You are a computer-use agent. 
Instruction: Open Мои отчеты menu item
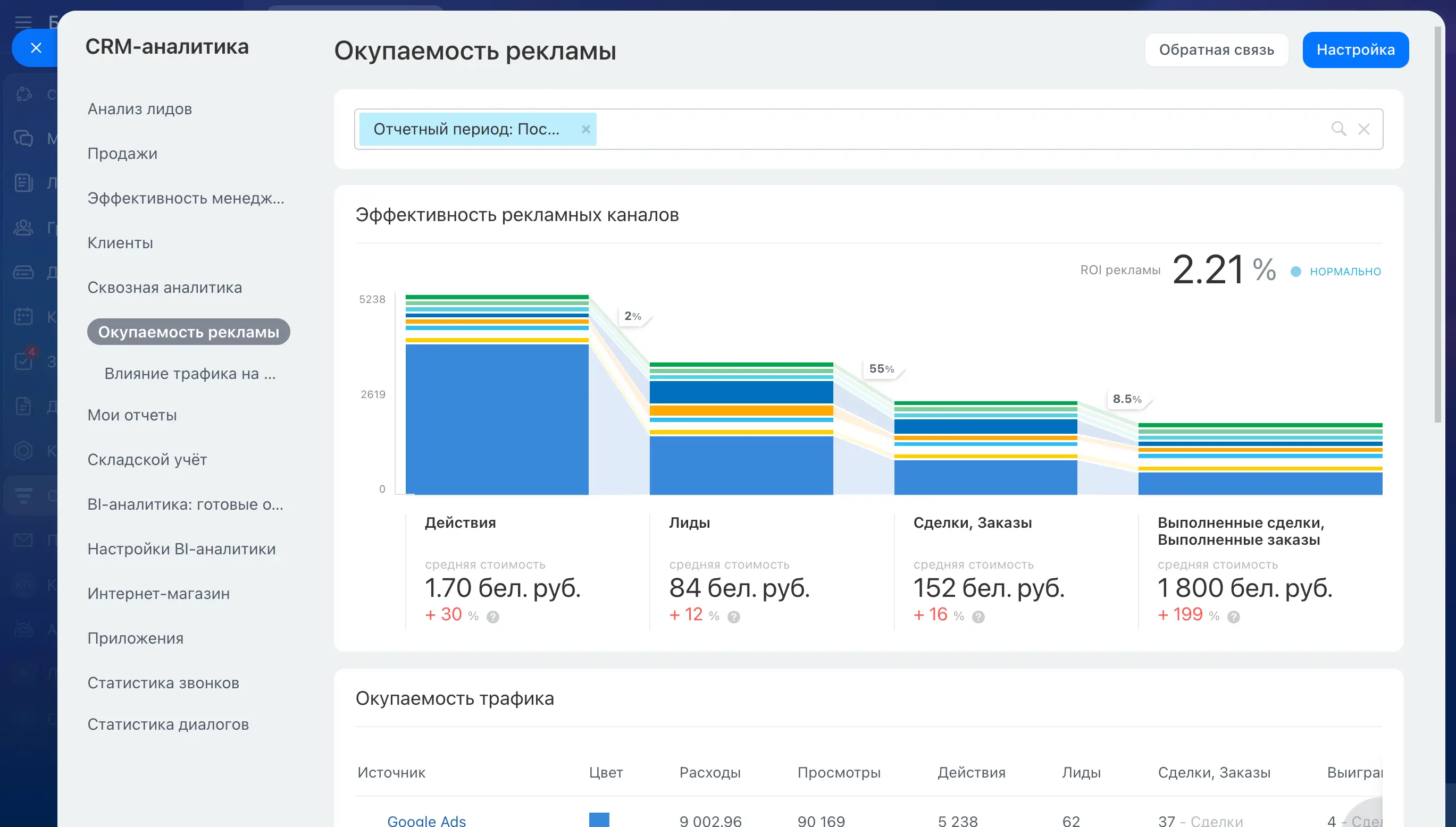click(132, 415)
